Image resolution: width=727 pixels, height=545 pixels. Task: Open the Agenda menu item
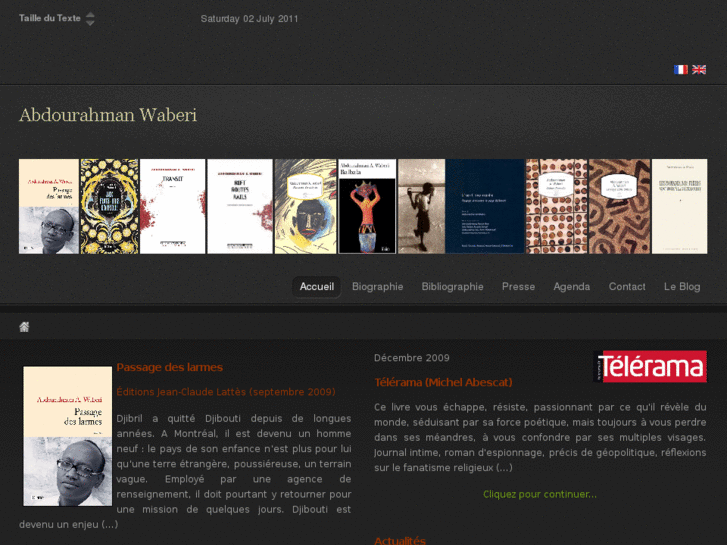pyautogui.click(x=572, y=287)
